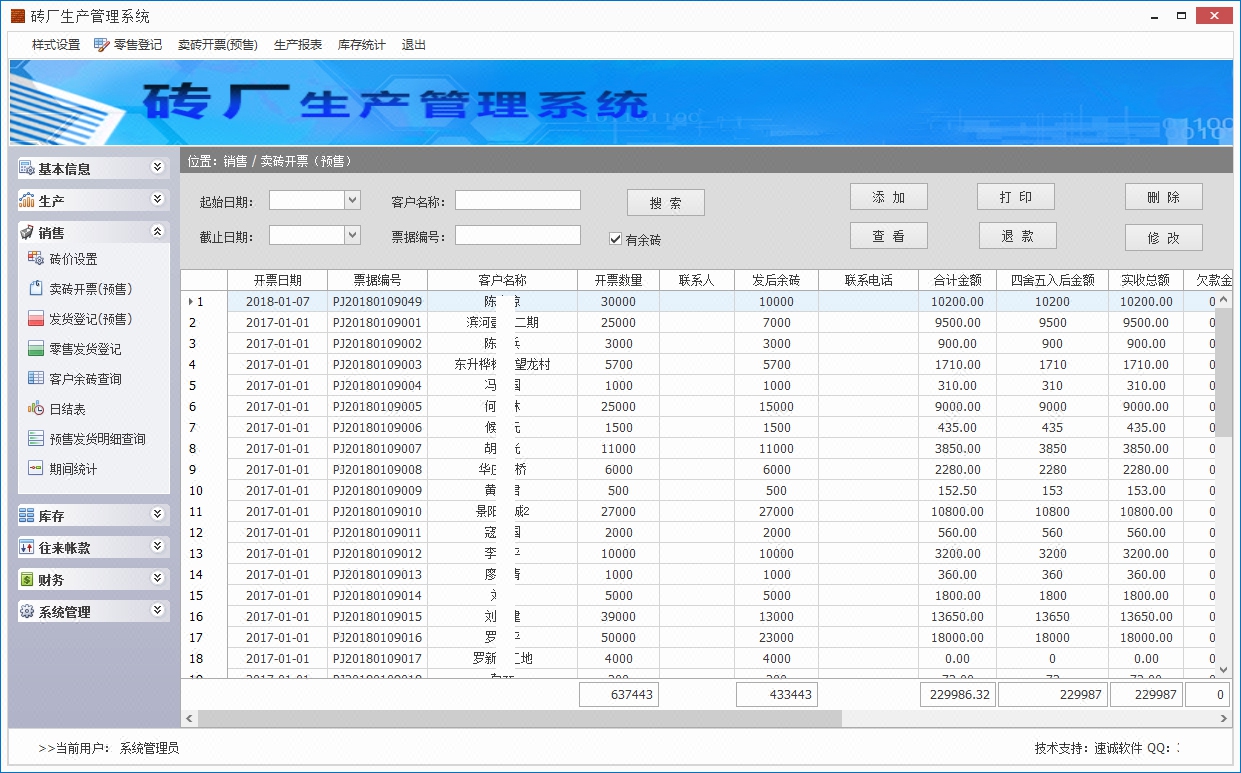Click the 查看 button
The width and height of the screenshot is (1241, 773).
tap(889, 236)
